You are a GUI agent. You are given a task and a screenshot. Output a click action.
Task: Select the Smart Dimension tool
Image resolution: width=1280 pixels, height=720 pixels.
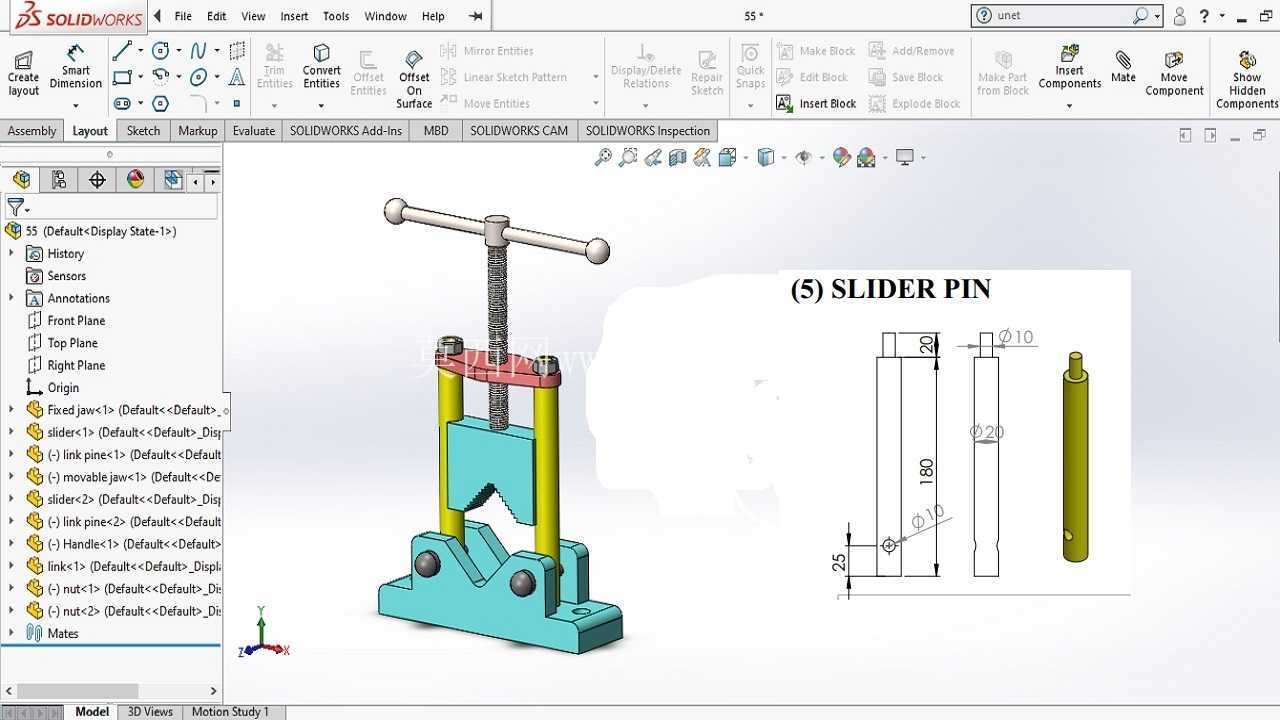click(x=76, y=67)
